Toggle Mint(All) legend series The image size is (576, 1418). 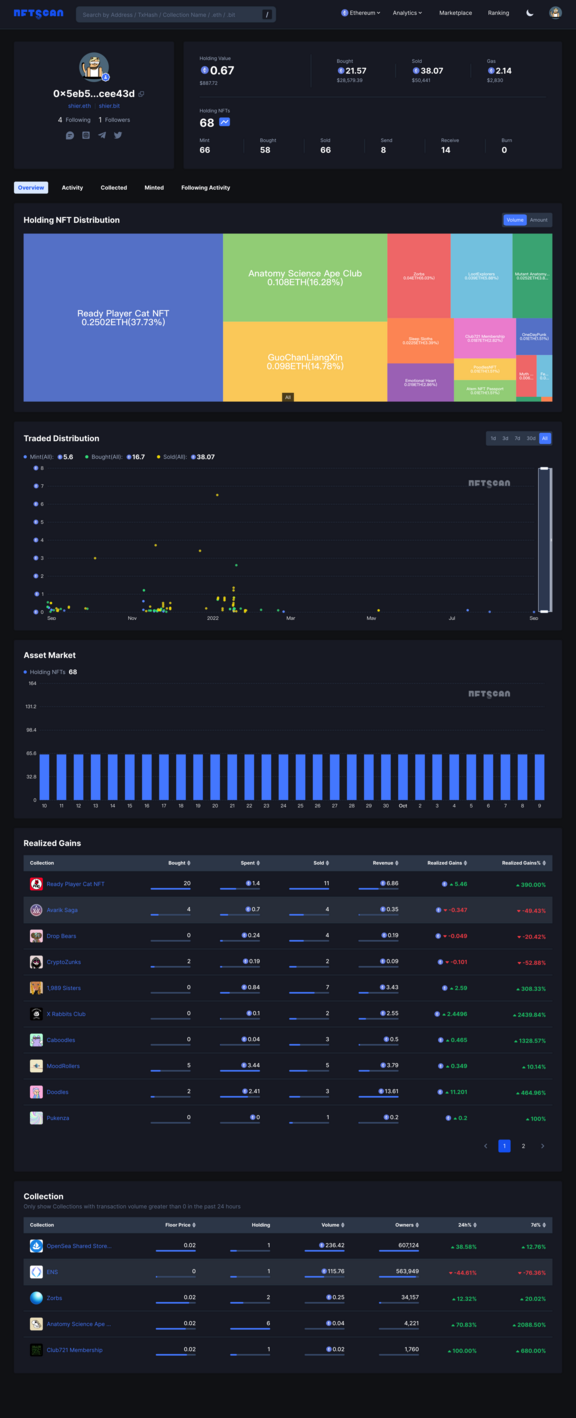coord(48,457)
